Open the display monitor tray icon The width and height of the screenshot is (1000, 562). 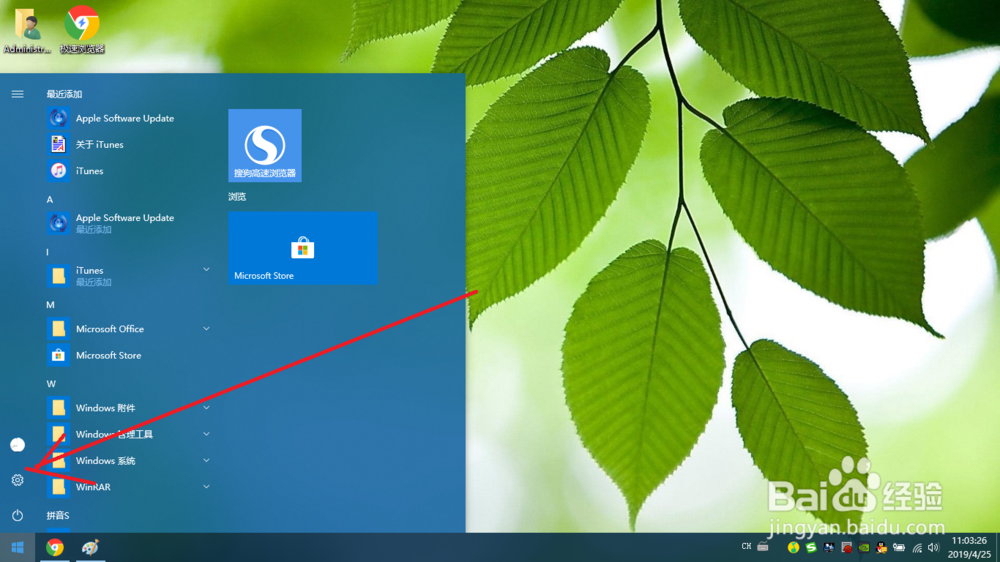click(828, 547)
